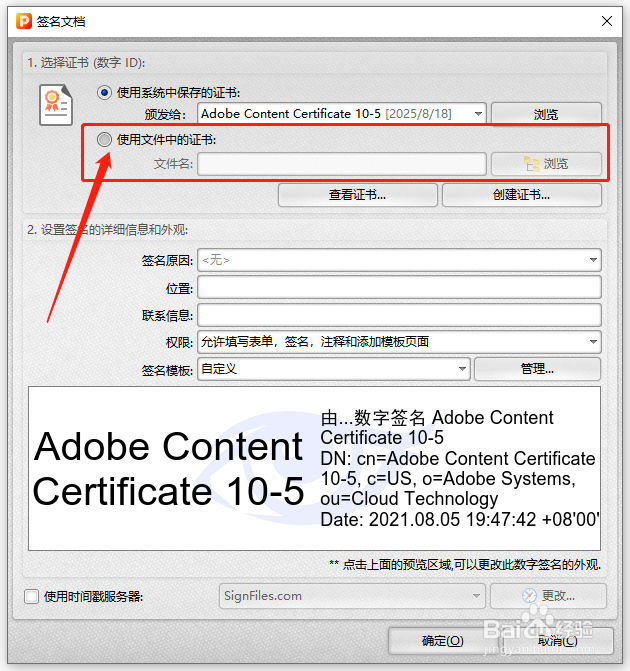Click 浏览 button next to certificate dropdown
Image resolution: width=630 pixels, height=671 pixels.
[546, 114]
